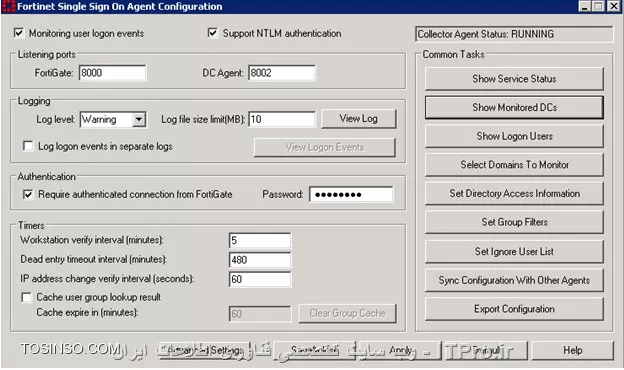This screenshot has height=370, width=624.
Task: Click Collector Agent Status: RUNNING text
Action: (486, 34)
